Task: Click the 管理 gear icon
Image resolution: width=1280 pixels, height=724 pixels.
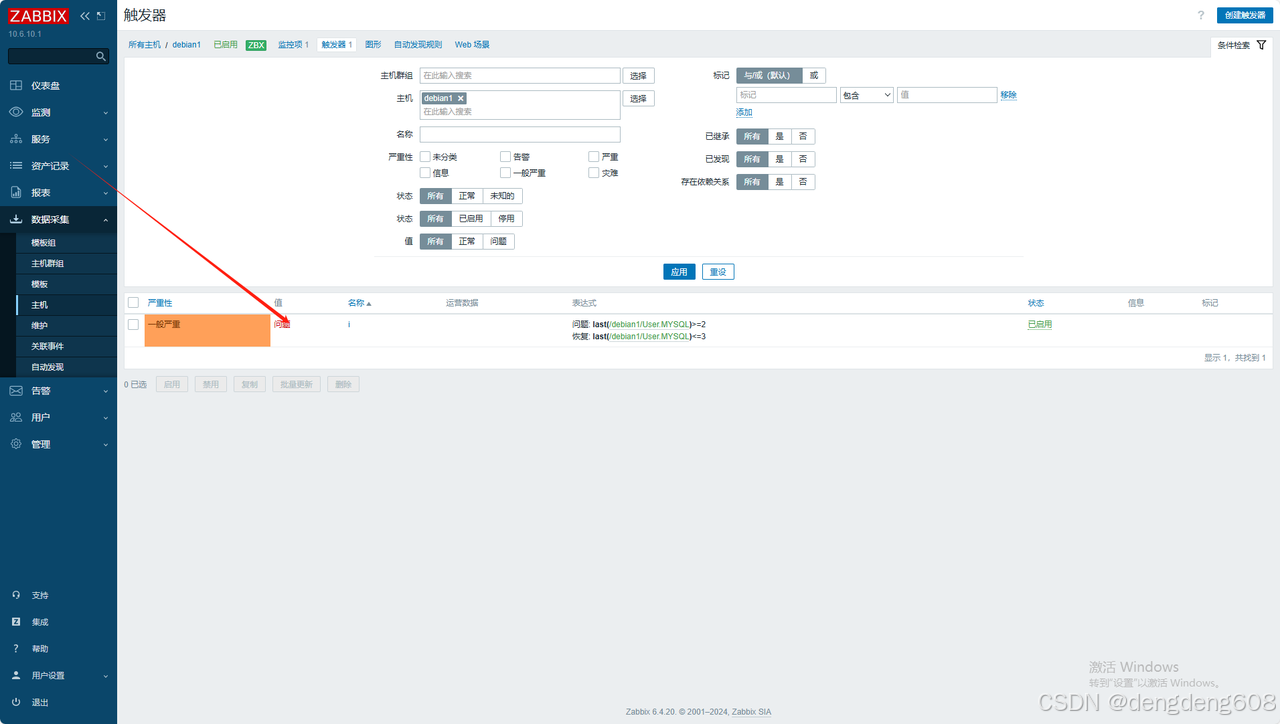Action: [x=16, y=444]
